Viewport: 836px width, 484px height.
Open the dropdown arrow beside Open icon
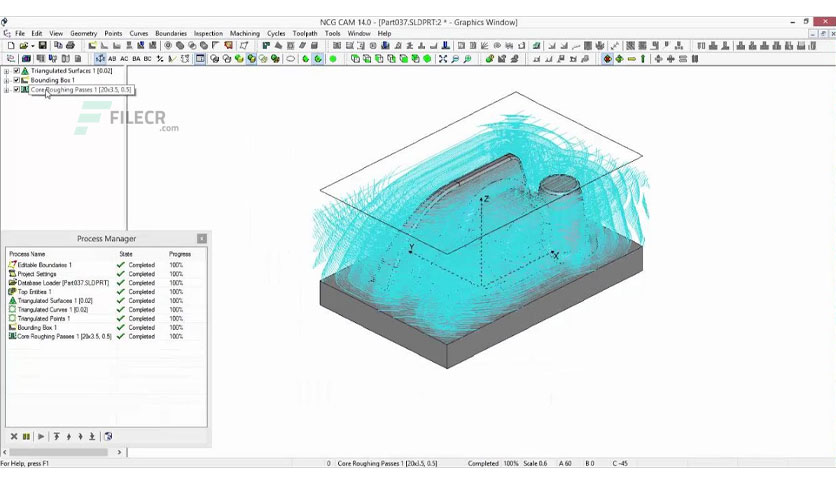32,46
